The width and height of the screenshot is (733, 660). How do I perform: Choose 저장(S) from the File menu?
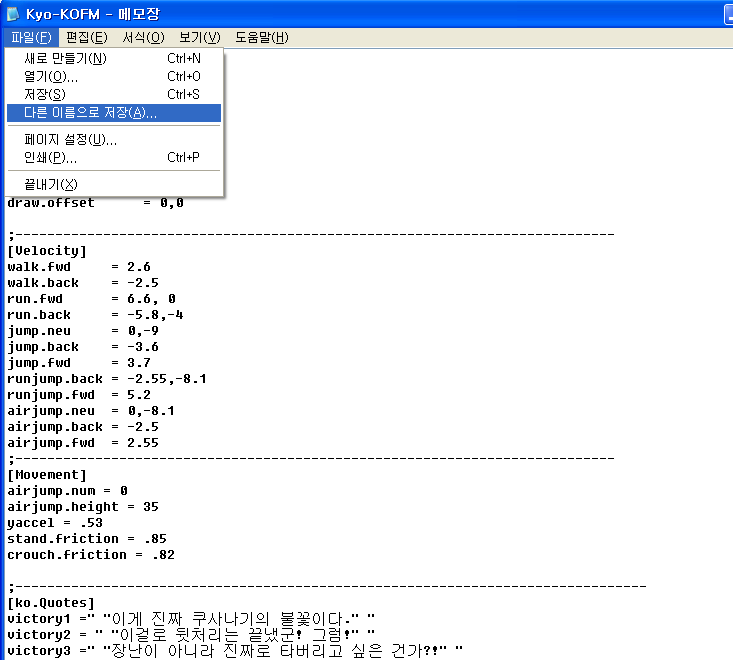(114, 94)
